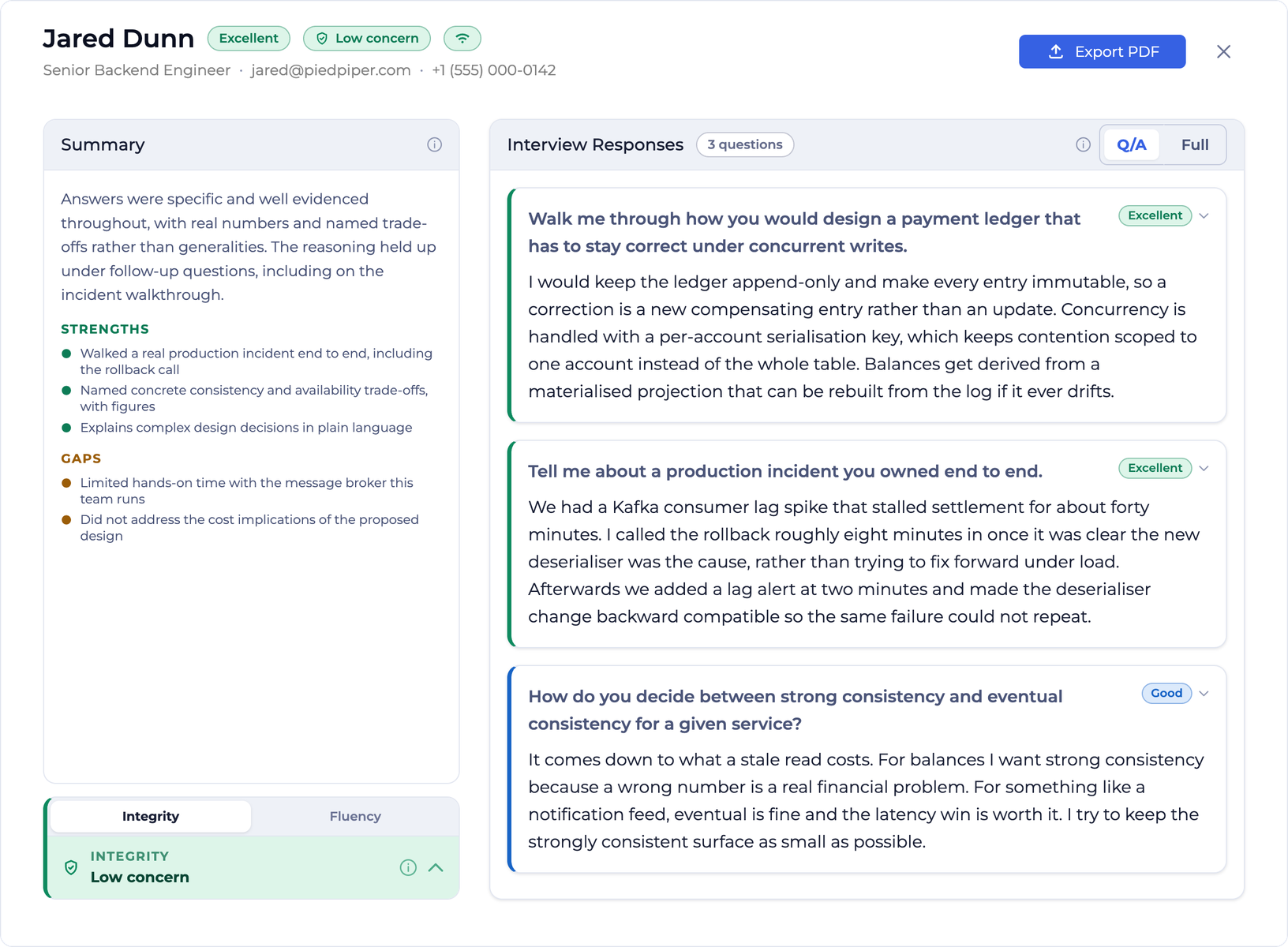Screen dimensions: 1288x947
Task: Click the 'Tell me about a production incident' question
Action: (x=785, y=471)
